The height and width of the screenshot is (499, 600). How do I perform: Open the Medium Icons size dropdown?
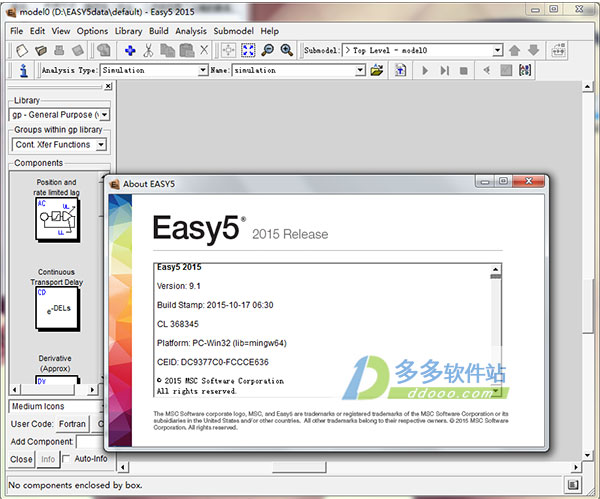(x=55, y=406)
